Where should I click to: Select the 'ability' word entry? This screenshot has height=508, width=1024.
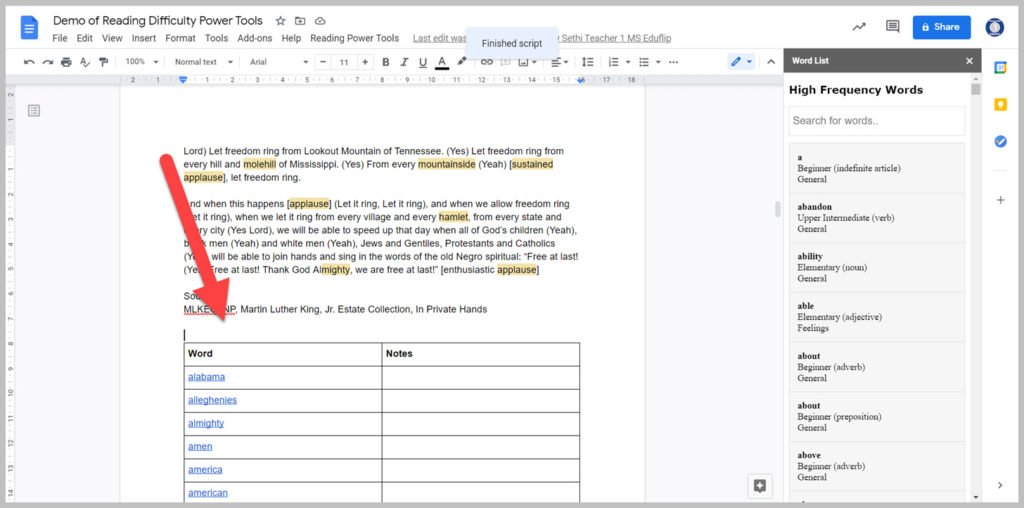click(x=876, y=267)
